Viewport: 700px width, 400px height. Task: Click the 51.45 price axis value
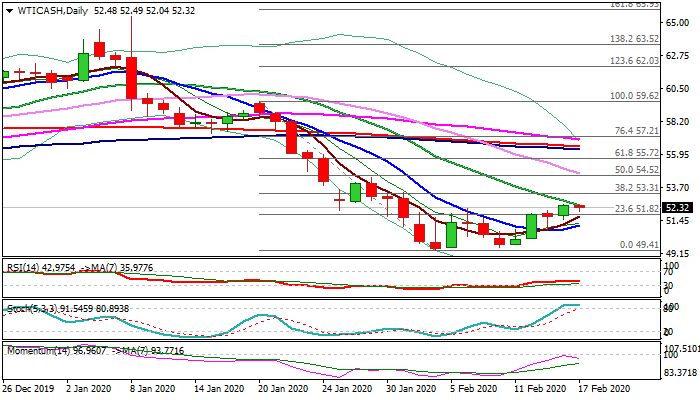point(677,221)
